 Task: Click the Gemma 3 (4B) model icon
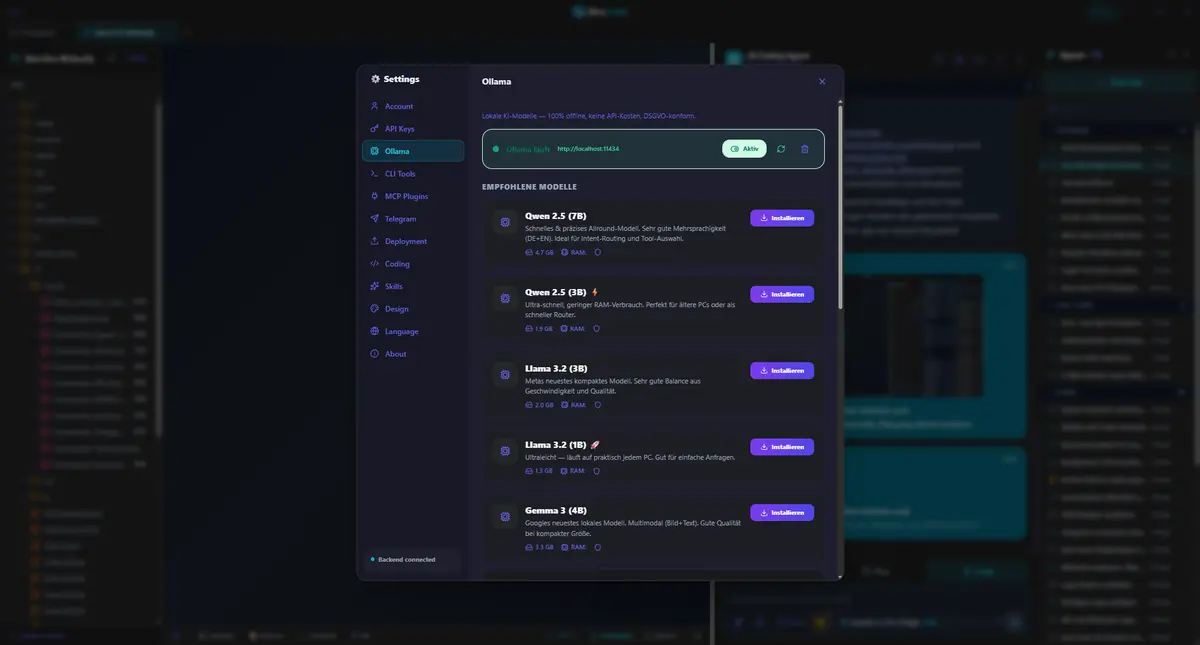pos(505,517)
